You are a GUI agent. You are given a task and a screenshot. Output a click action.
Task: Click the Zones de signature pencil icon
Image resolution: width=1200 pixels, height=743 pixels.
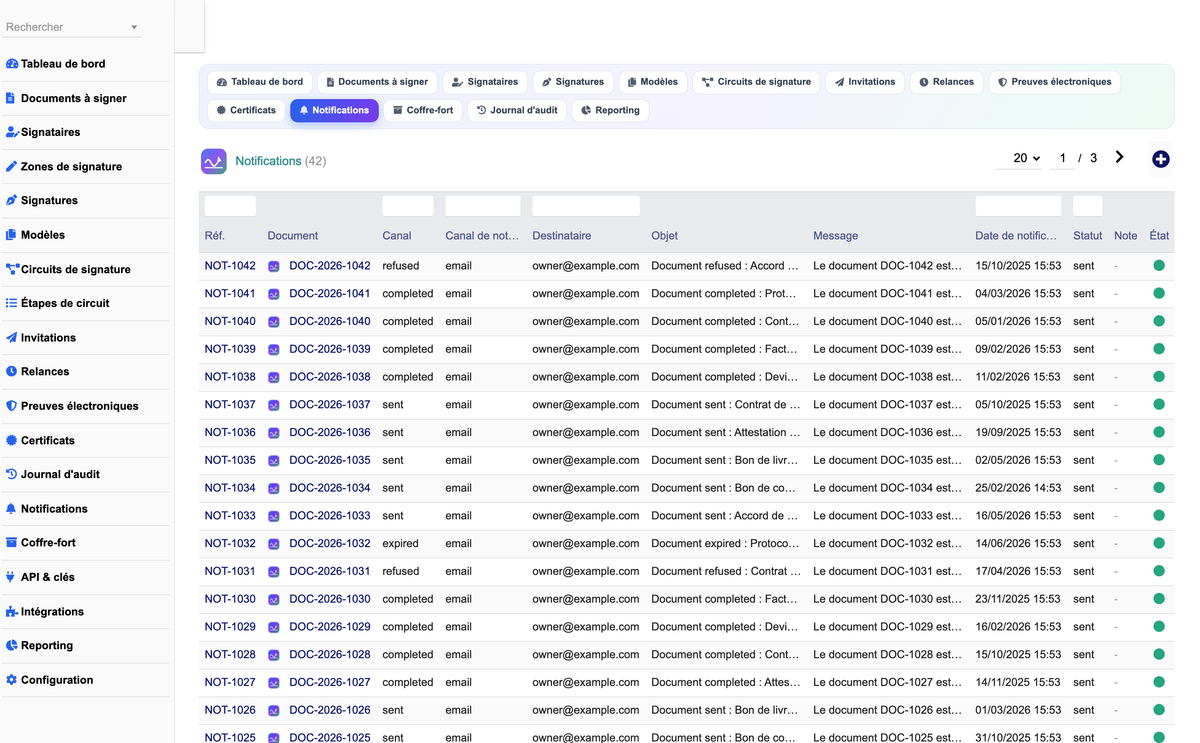(12, 166)
